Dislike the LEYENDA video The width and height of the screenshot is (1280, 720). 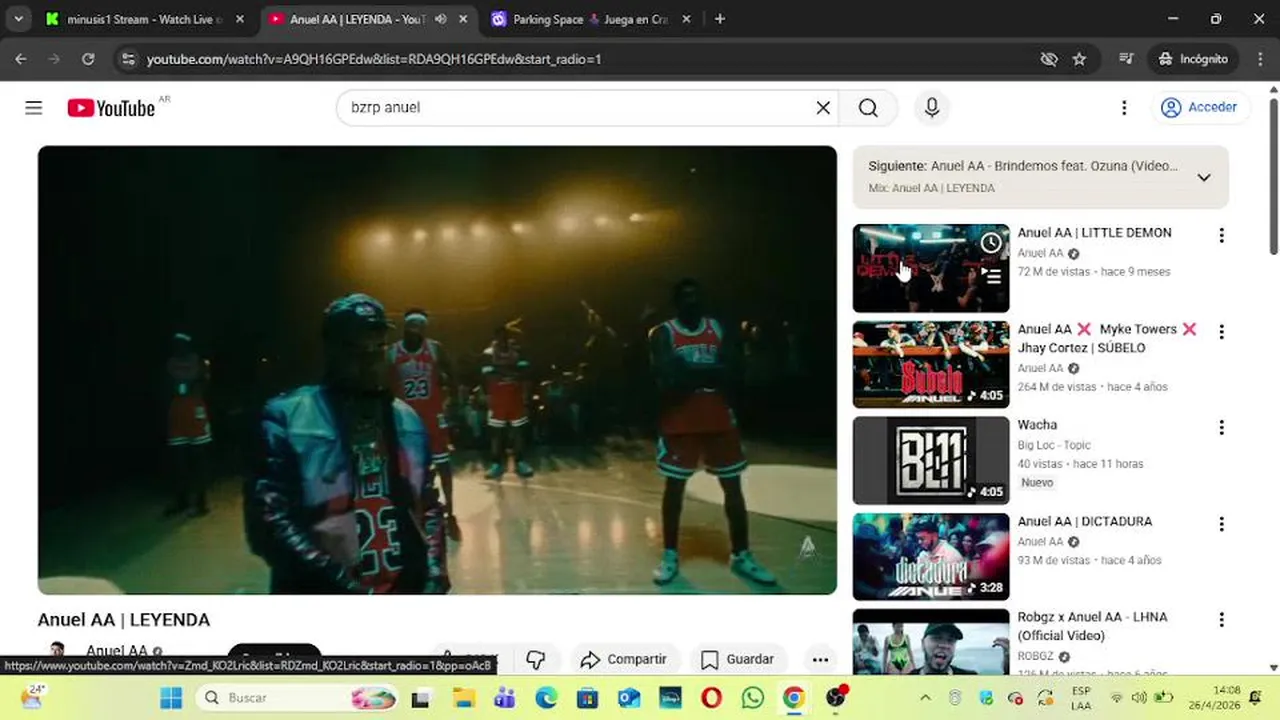coord(536,659)
